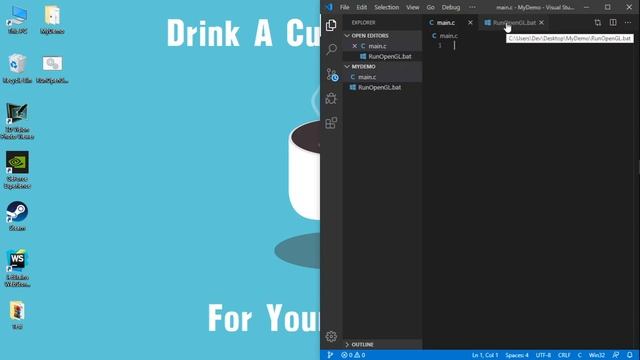Expand the Outline section
The width and height of the screenshot is (640, 360).
(x=382, y=344)
